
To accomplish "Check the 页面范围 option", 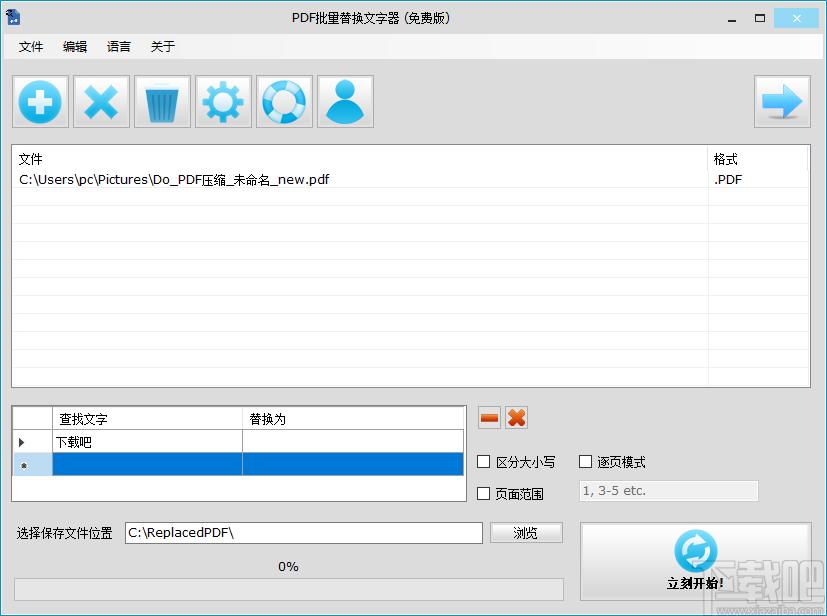I will click(x=483, y=494).
